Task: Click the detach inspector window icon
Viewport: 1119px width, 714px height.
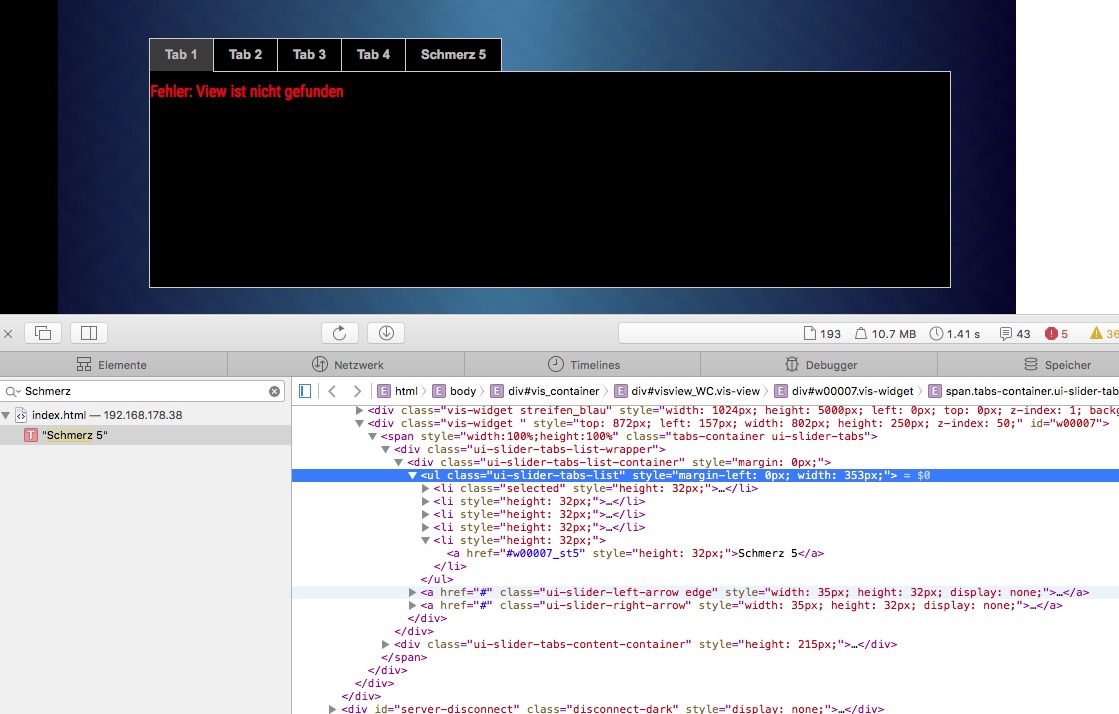Action: click(43, 333)
